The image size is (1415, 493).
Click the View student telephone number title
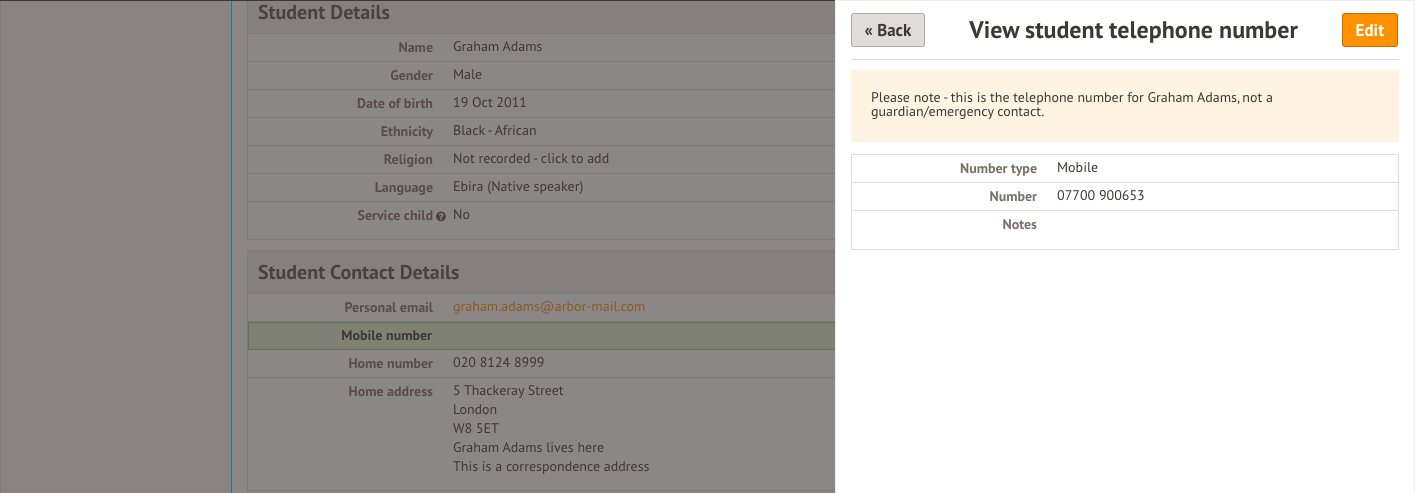click(1133, 30)
